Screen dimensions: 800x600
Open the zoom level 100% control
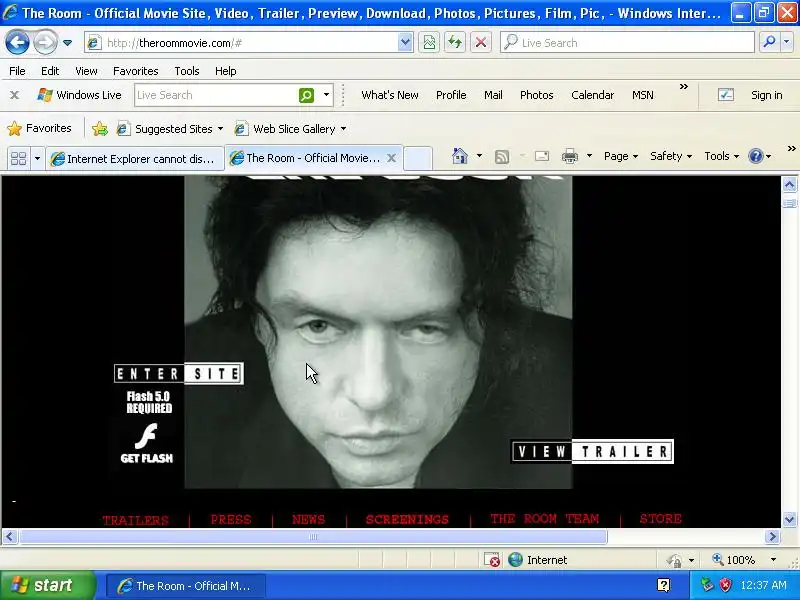click(744, 560)
